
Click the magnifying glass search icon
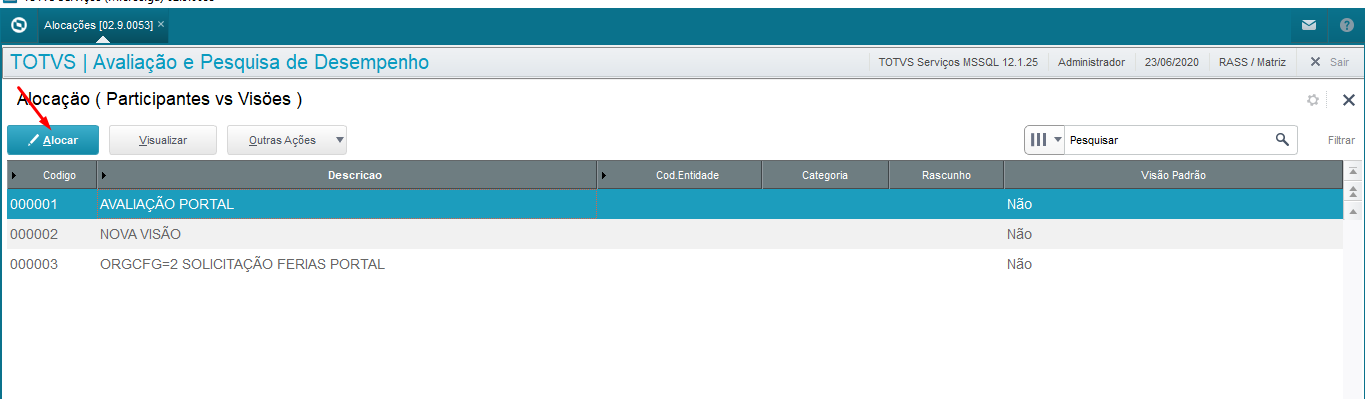[x=1282, y=139]
